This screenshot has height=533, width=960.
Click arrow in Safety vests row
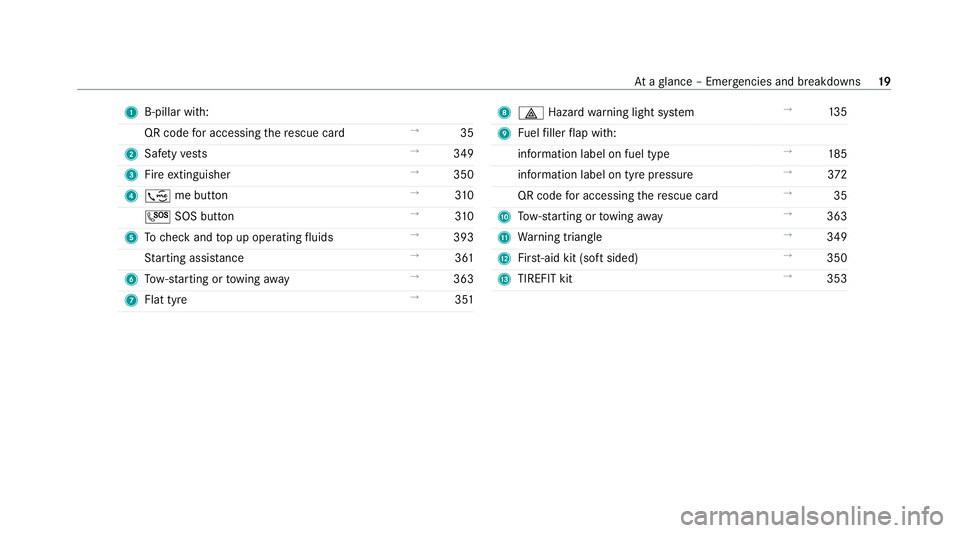414,151
